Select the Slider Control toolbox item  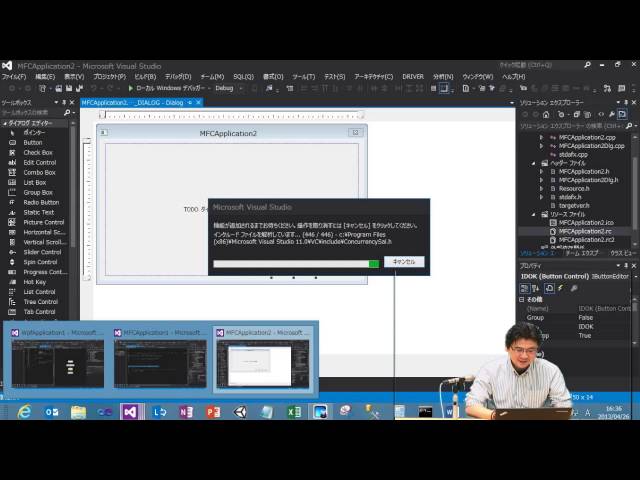(42, 252)
